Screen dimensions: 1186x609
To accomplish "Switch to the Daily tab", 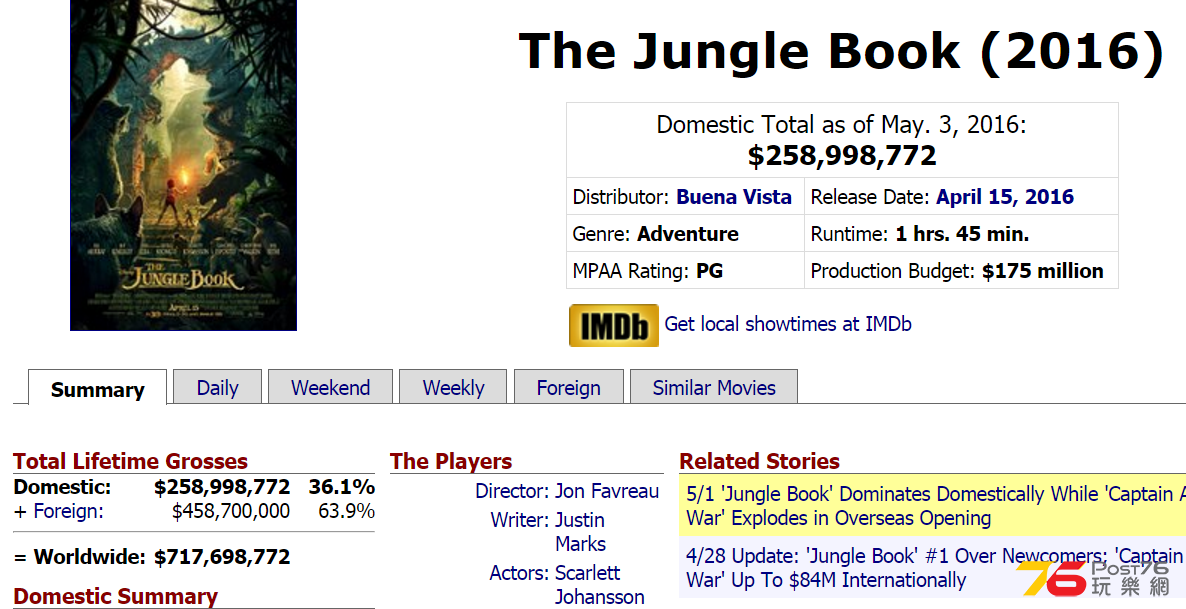I will coord(217,387).
